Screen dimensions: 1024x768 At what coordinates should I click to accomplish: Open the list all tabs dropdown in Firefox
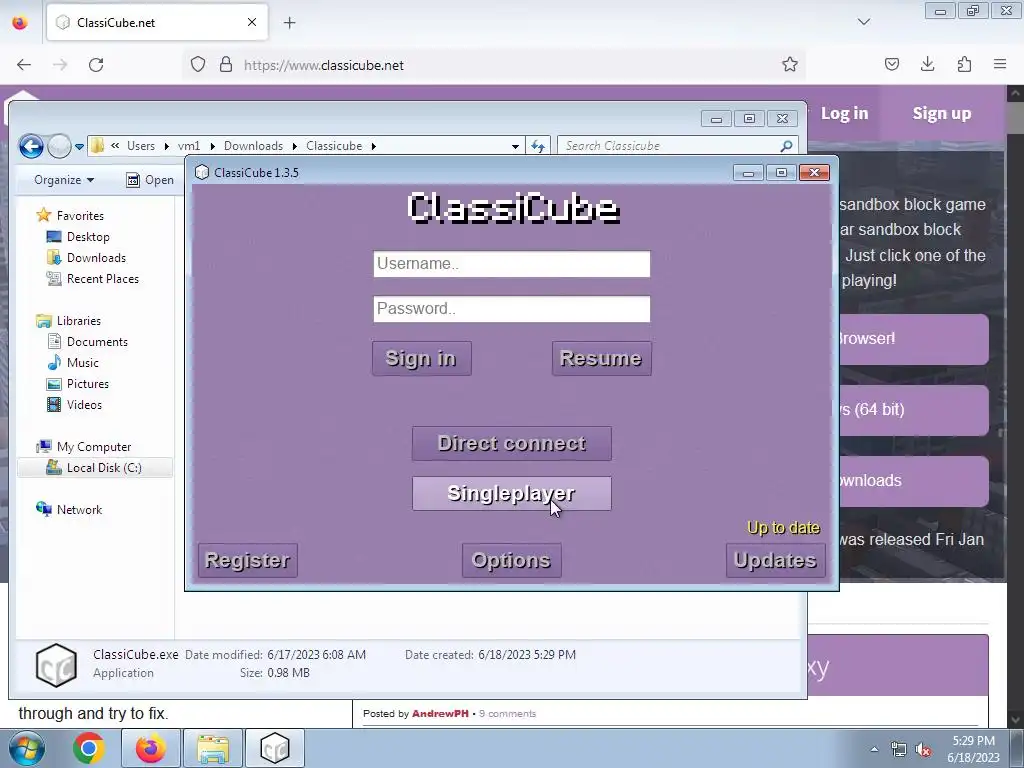point(863,22)
